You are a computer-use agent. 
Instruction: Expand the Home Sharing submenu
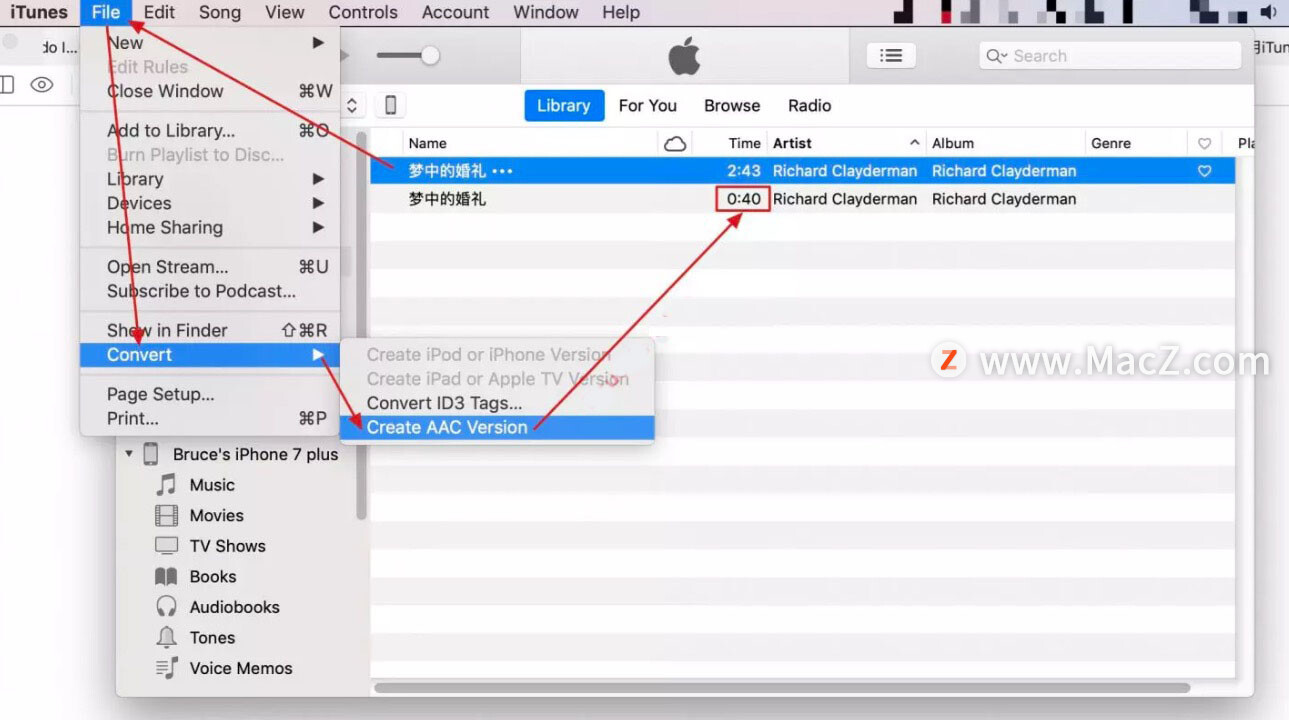[210, 227]
